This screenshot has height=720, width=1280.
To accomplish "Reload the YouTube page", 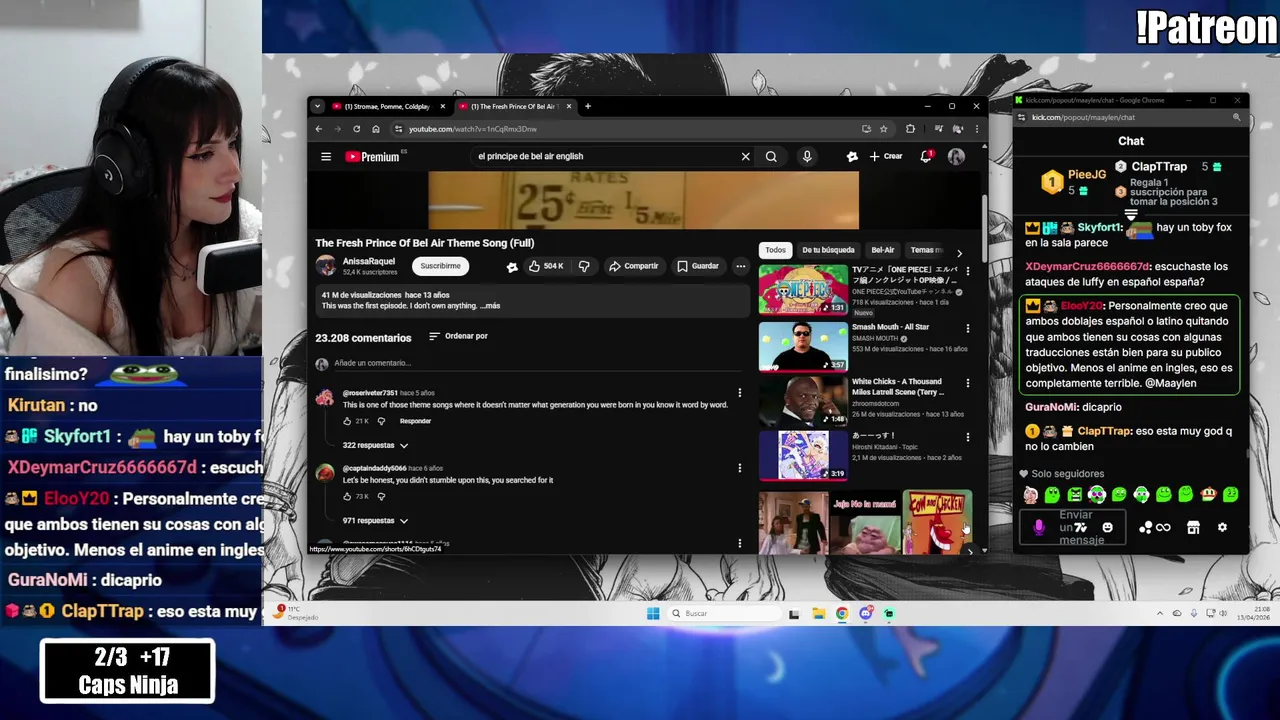I will click(356, 129).
